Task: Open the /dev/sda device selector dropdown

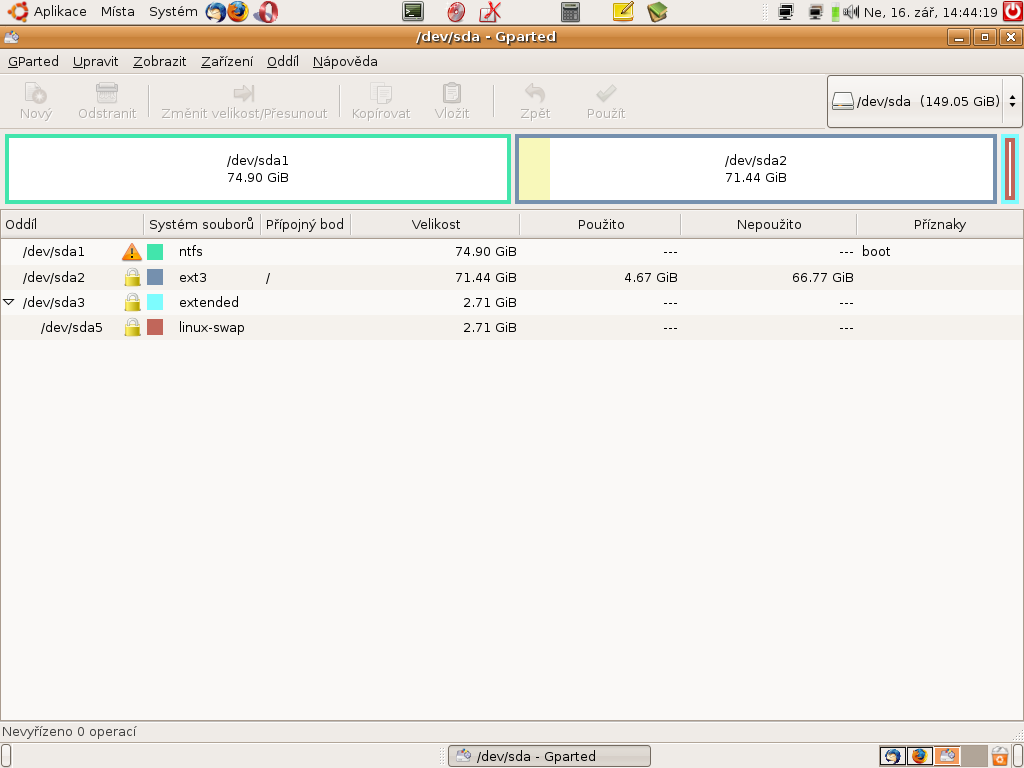Action: pos(925,101)
